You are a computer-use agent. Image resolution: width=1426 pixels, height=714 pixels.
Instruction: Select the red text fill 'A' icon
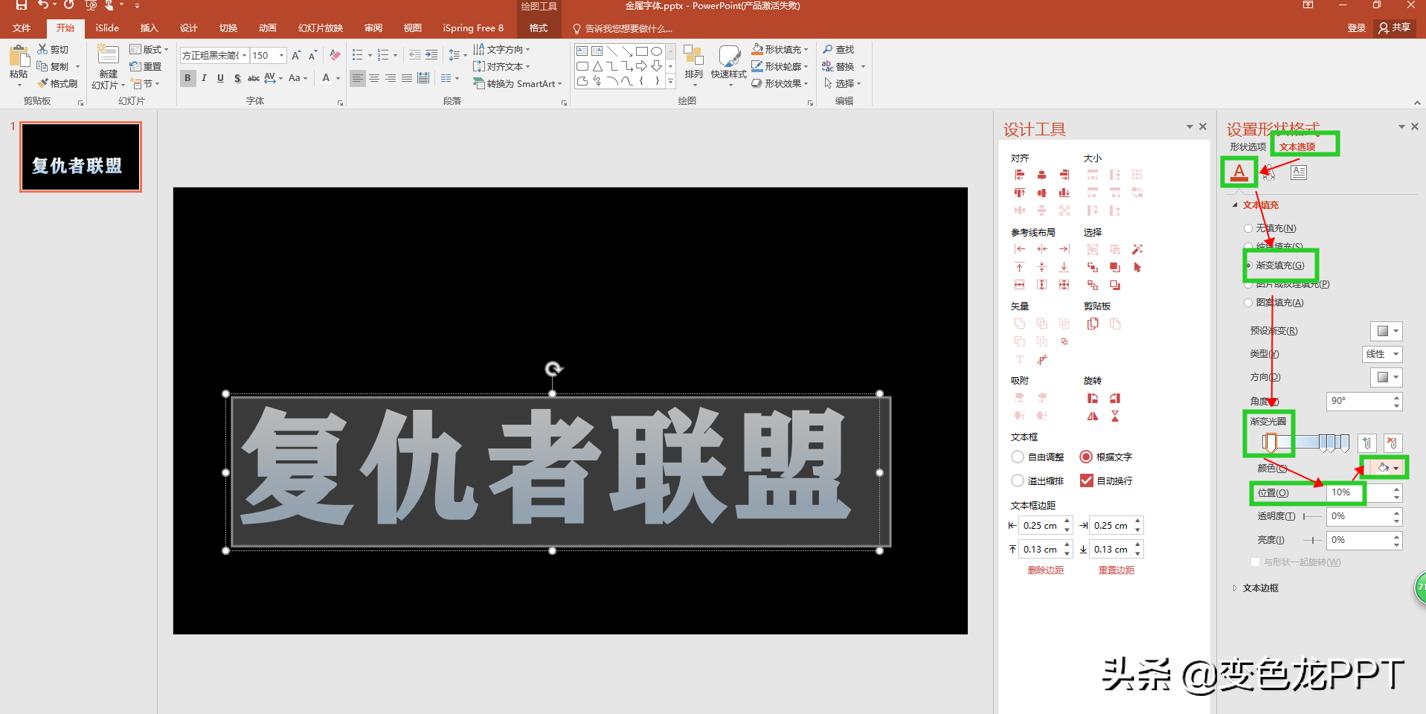point(1238,171)
